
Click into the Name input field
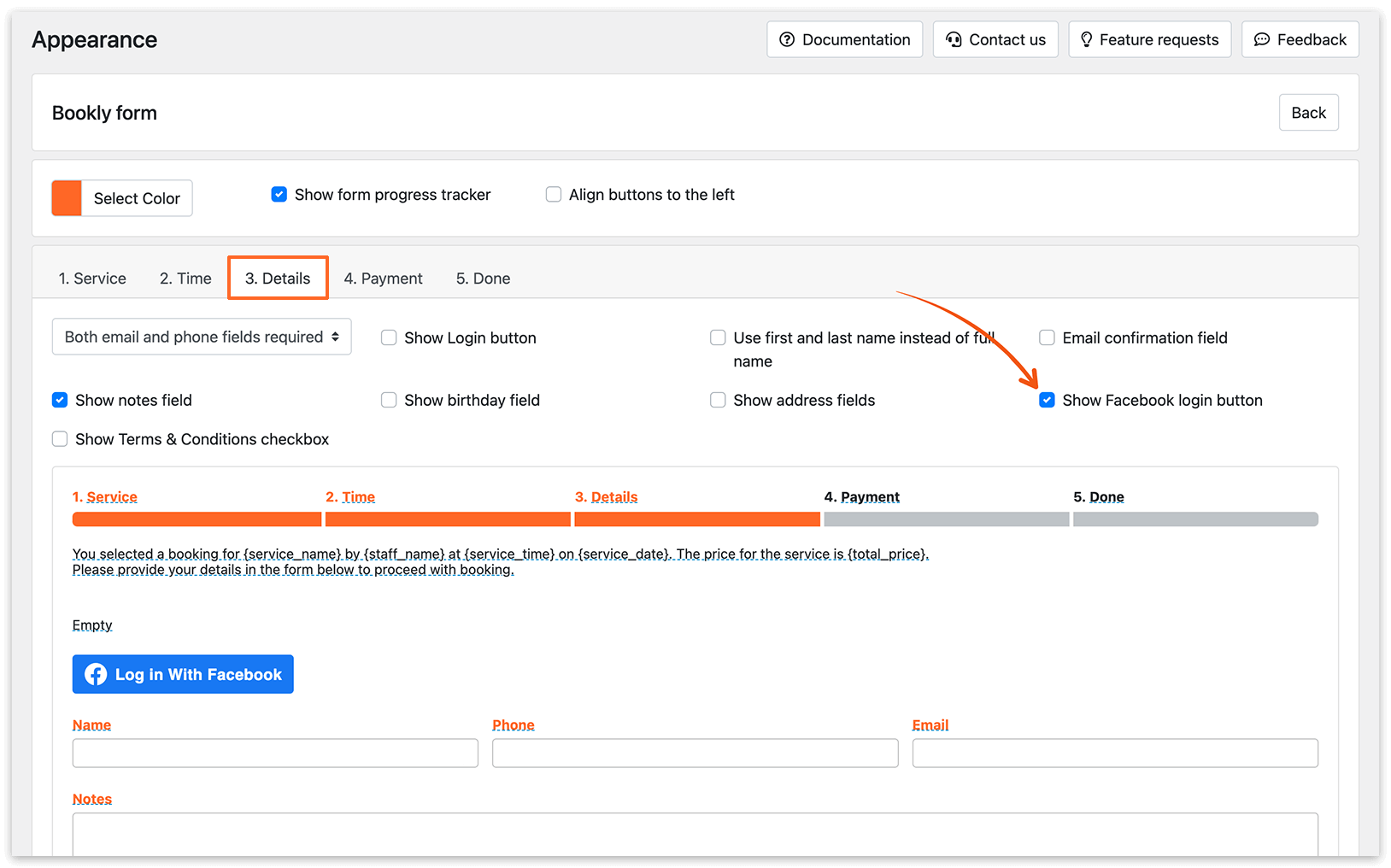pyautogui.click(x=275, y=754)
